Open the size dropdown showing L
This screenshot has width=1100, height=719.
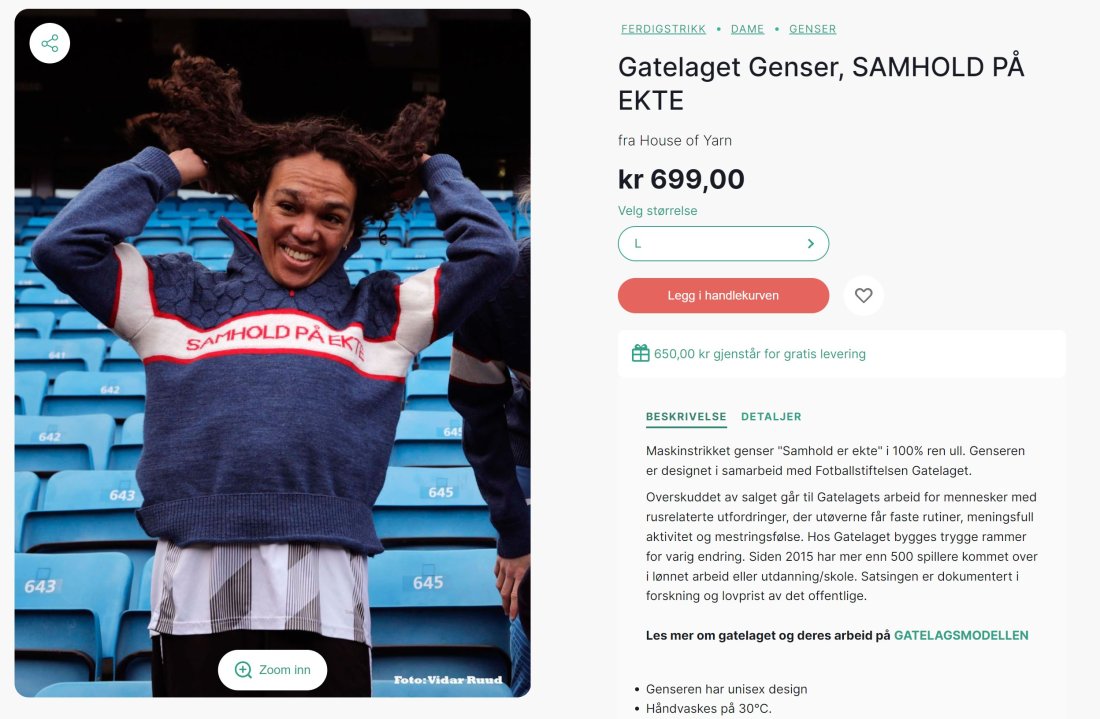point(723,243)
